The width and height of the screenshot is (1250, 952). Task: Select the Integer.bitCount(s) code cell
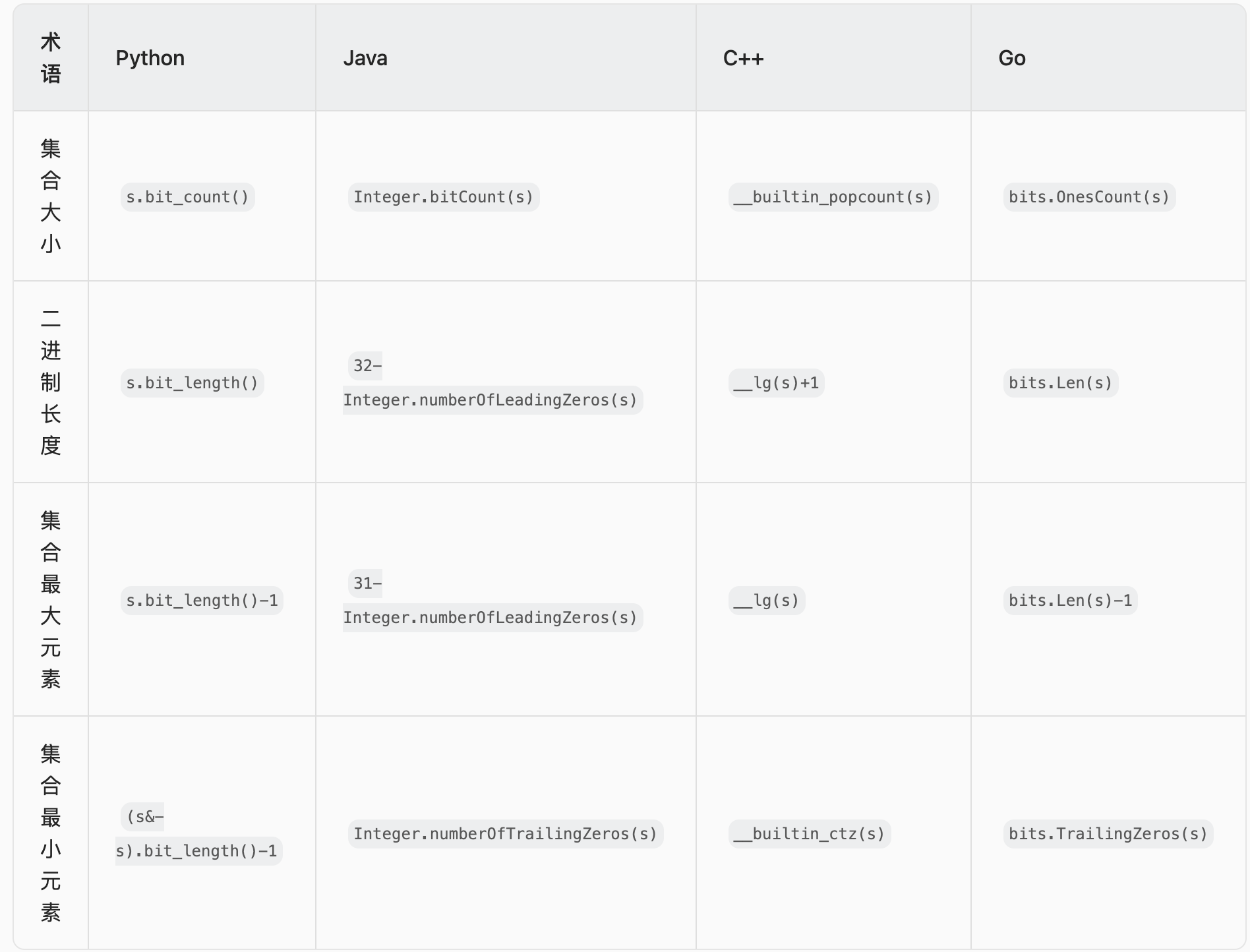tap(443, 197)
